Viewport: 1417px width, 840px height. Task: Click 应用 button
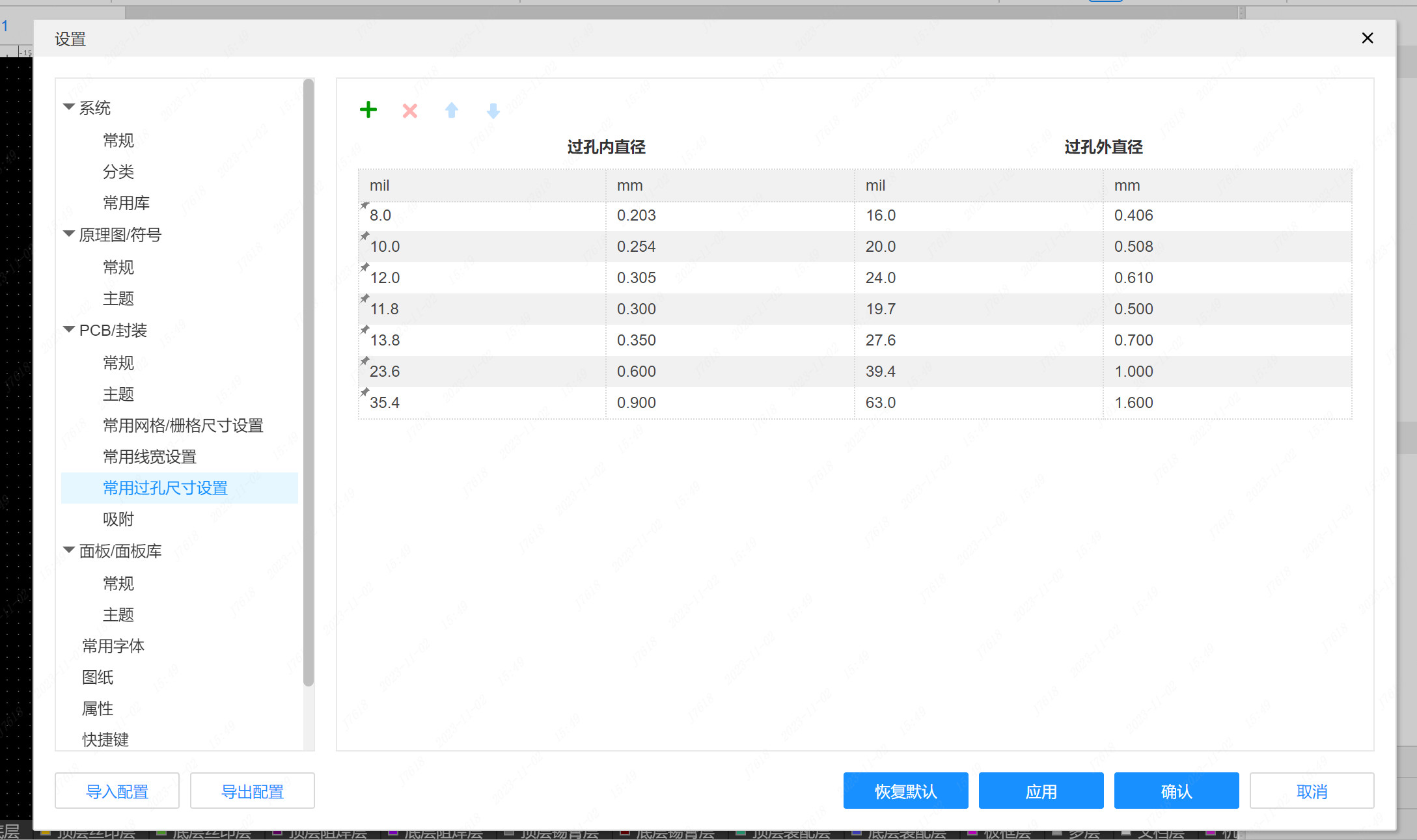[1041, 791]
